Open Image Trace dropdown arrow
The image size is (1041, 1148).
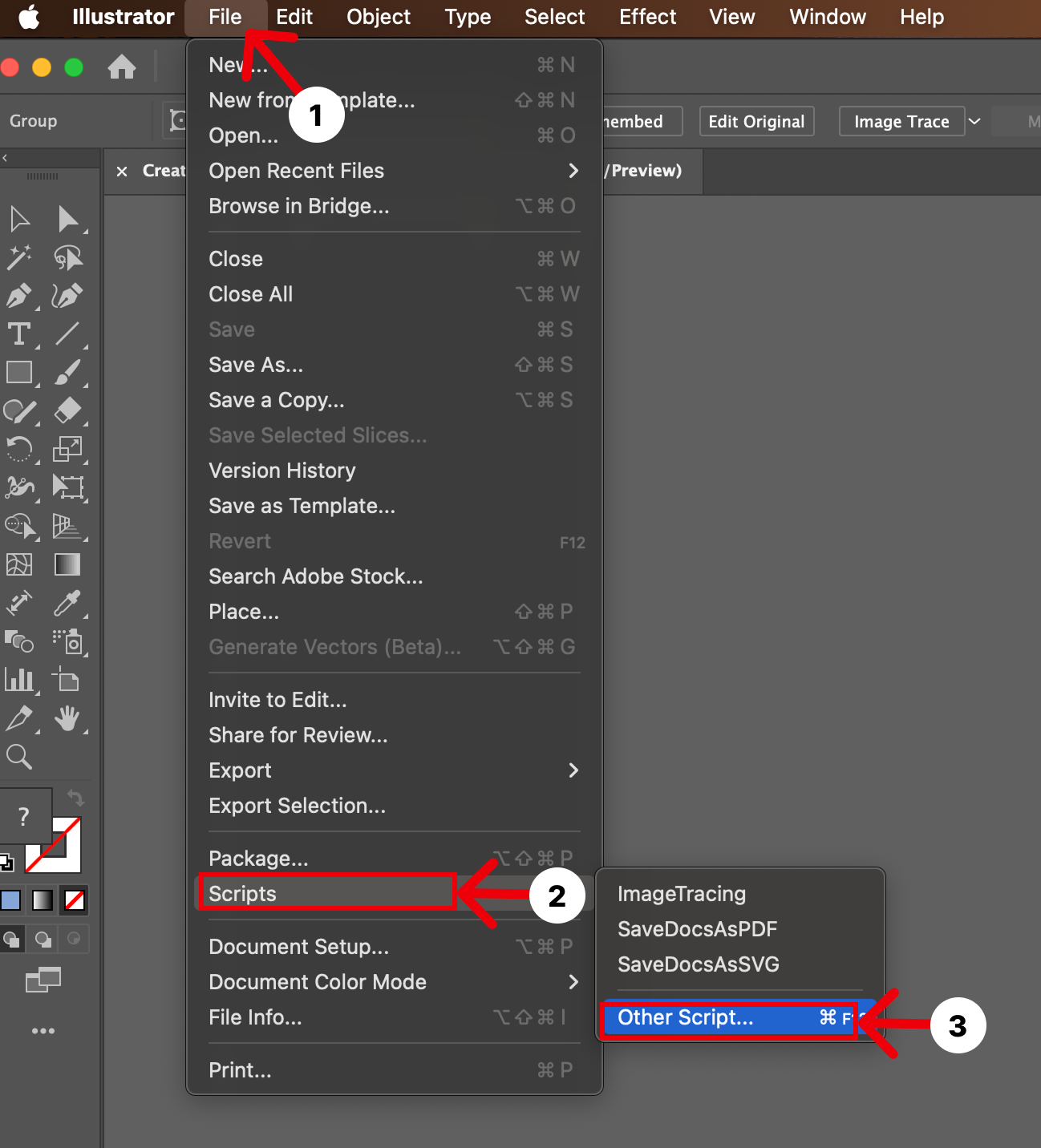tap(974, 121)
